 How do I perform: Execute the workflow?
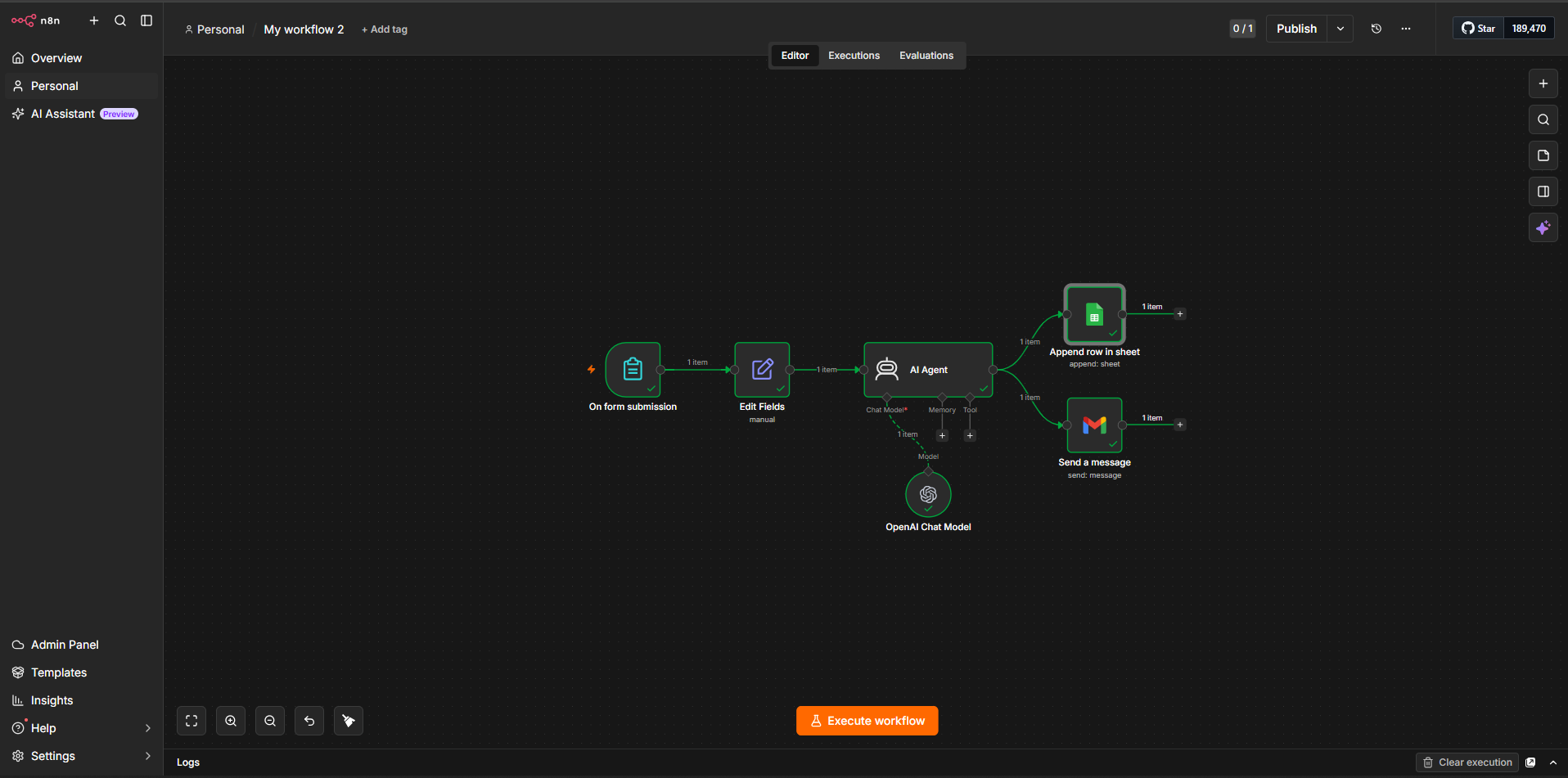[x=867, y=721]
